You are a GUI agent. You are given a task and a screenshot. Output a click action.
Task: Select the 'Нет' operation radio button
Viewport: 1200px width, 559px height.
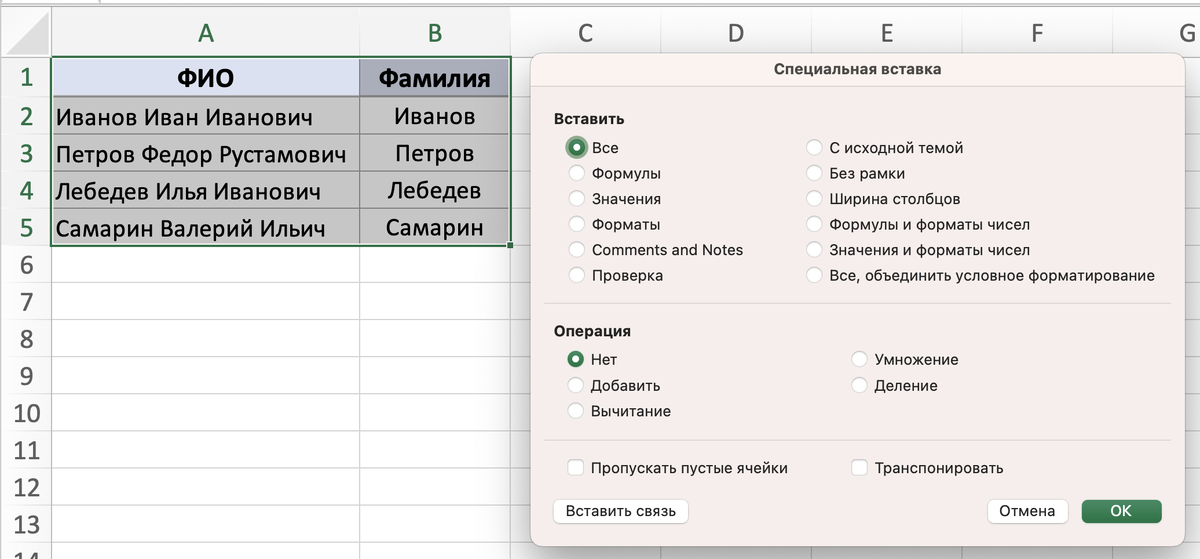[x=576, y=359]
